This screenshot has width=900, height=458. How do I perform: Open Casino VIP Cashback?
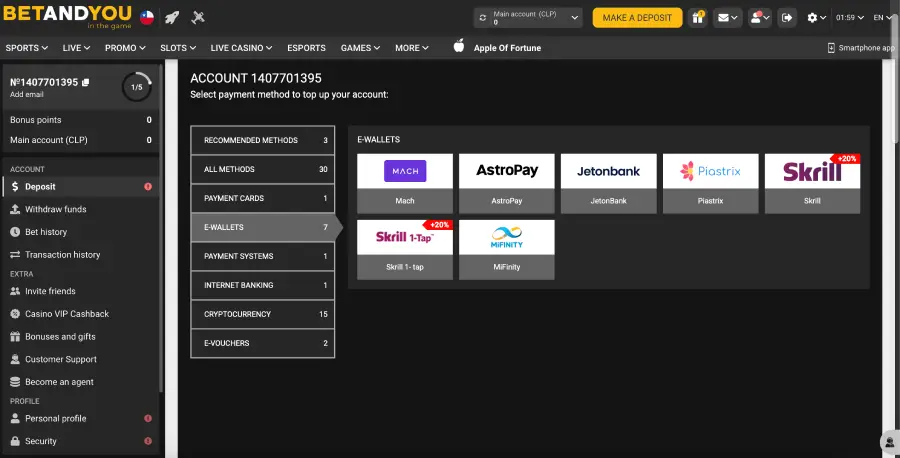click(80, 314)
